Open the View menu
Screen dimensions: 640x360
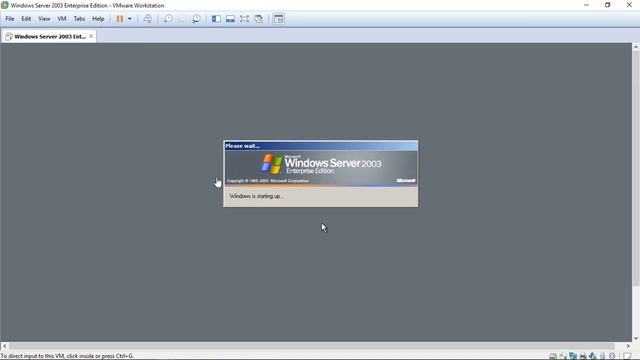point(44,19)
